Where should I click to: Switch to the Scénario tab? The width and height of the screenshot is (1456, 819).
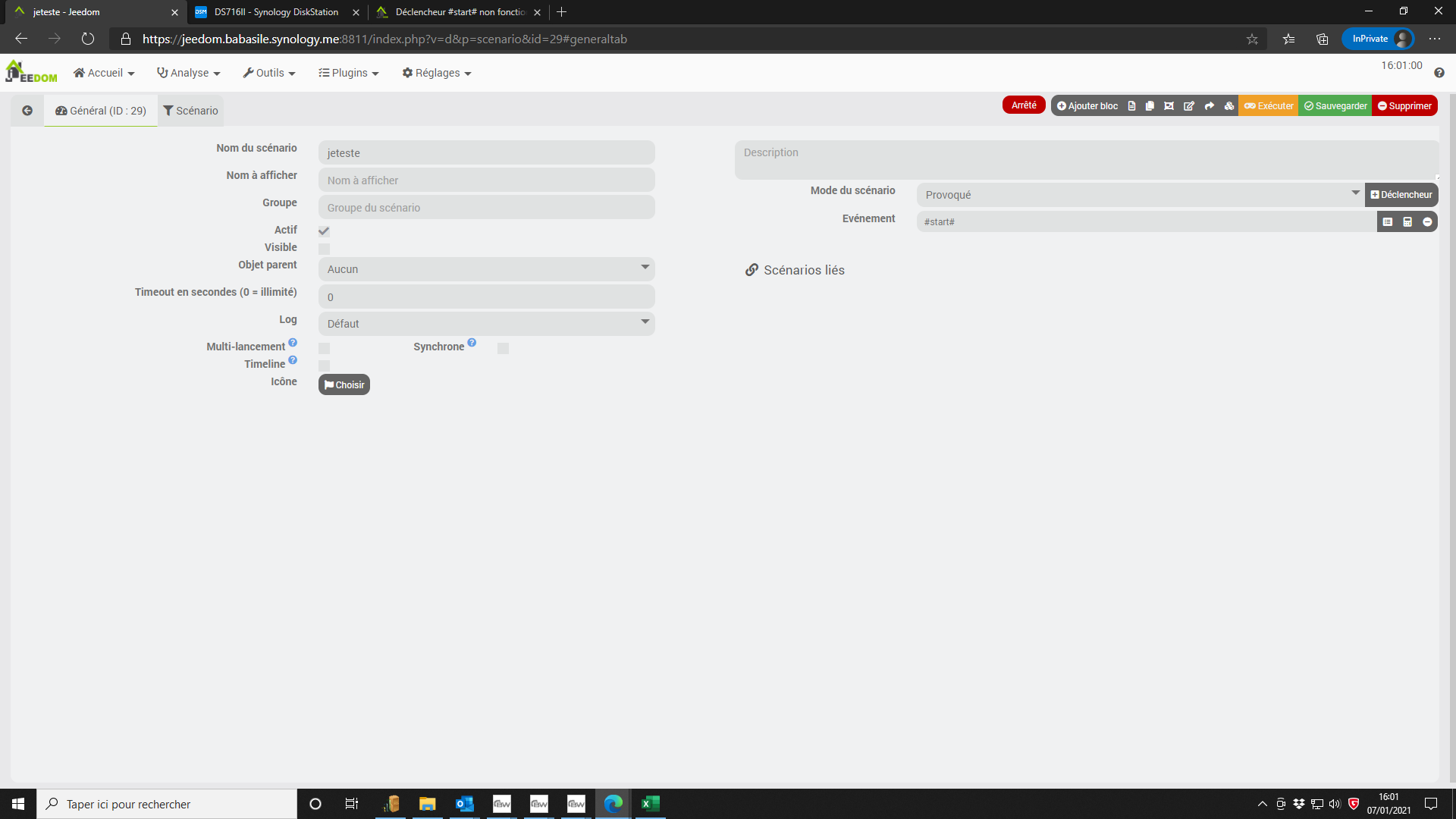pyautogui.click(x=190, y=111)
